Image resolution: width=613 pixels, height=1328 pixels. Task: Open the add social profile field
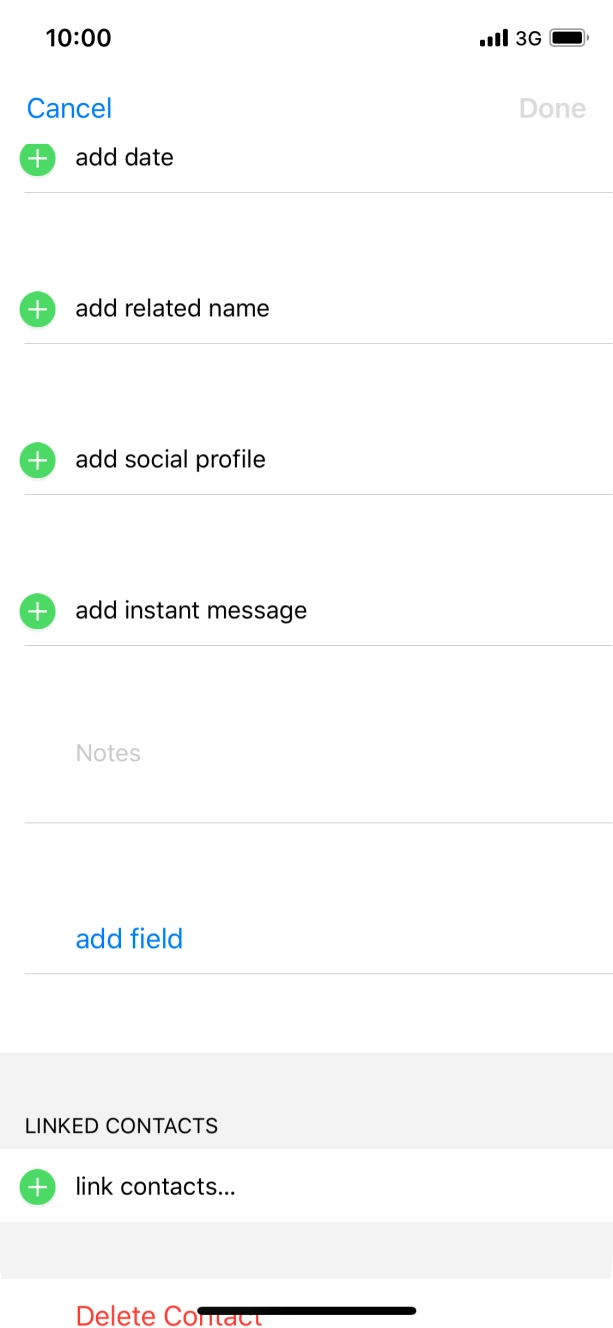point(170,459)
